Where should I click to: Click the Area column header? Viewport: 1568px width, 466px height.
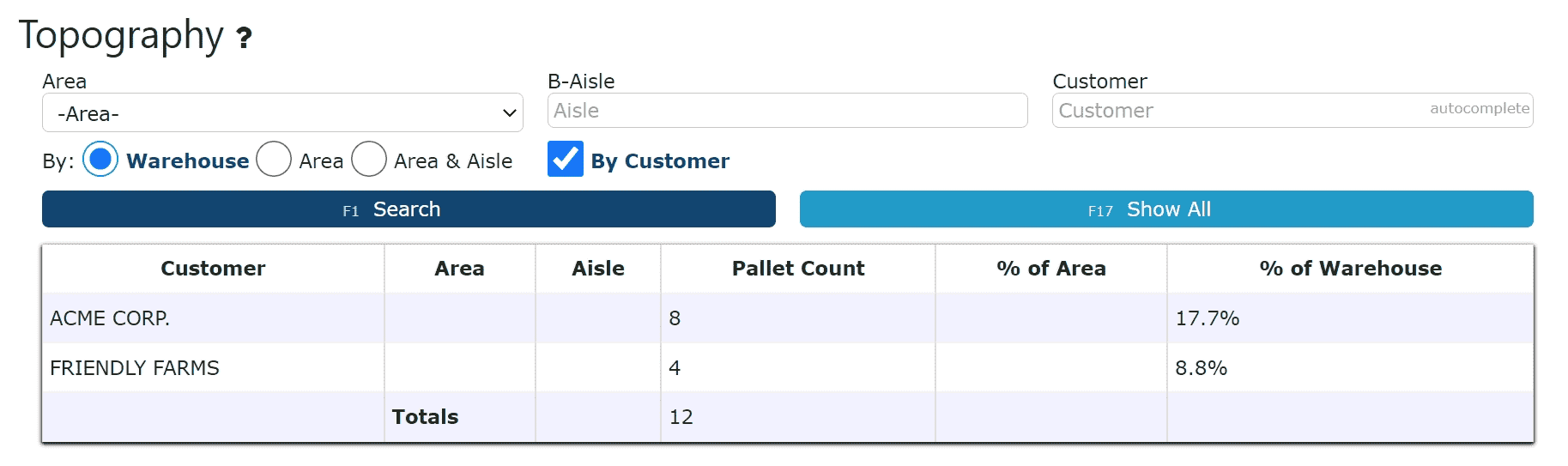coord(459,269)
